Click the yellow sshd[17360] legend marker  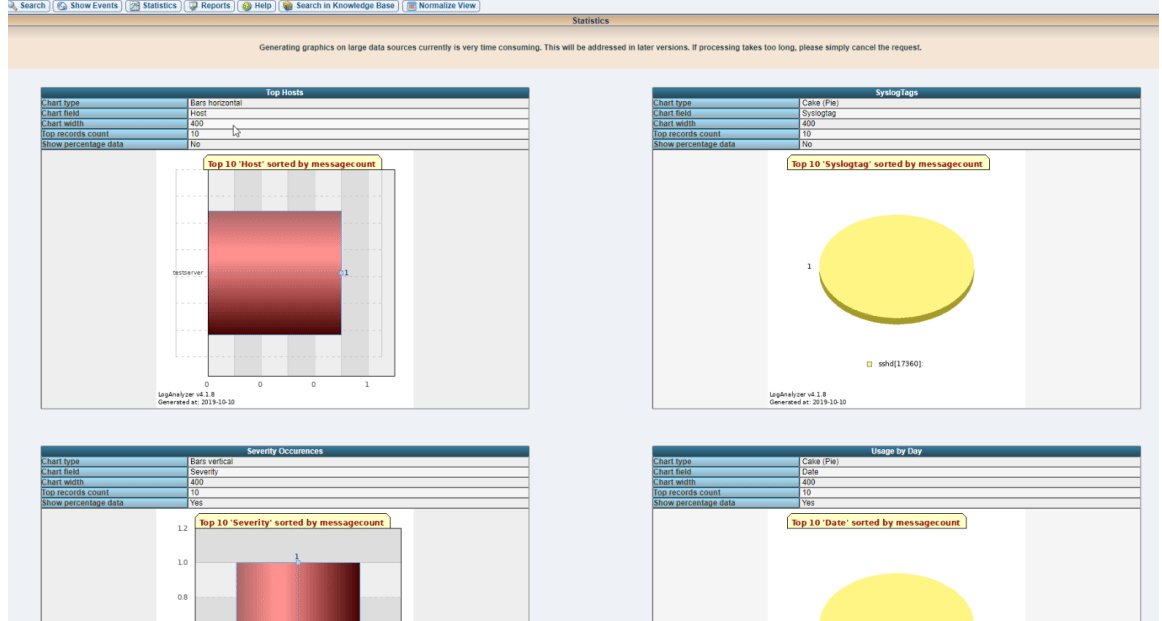[869, 364]
